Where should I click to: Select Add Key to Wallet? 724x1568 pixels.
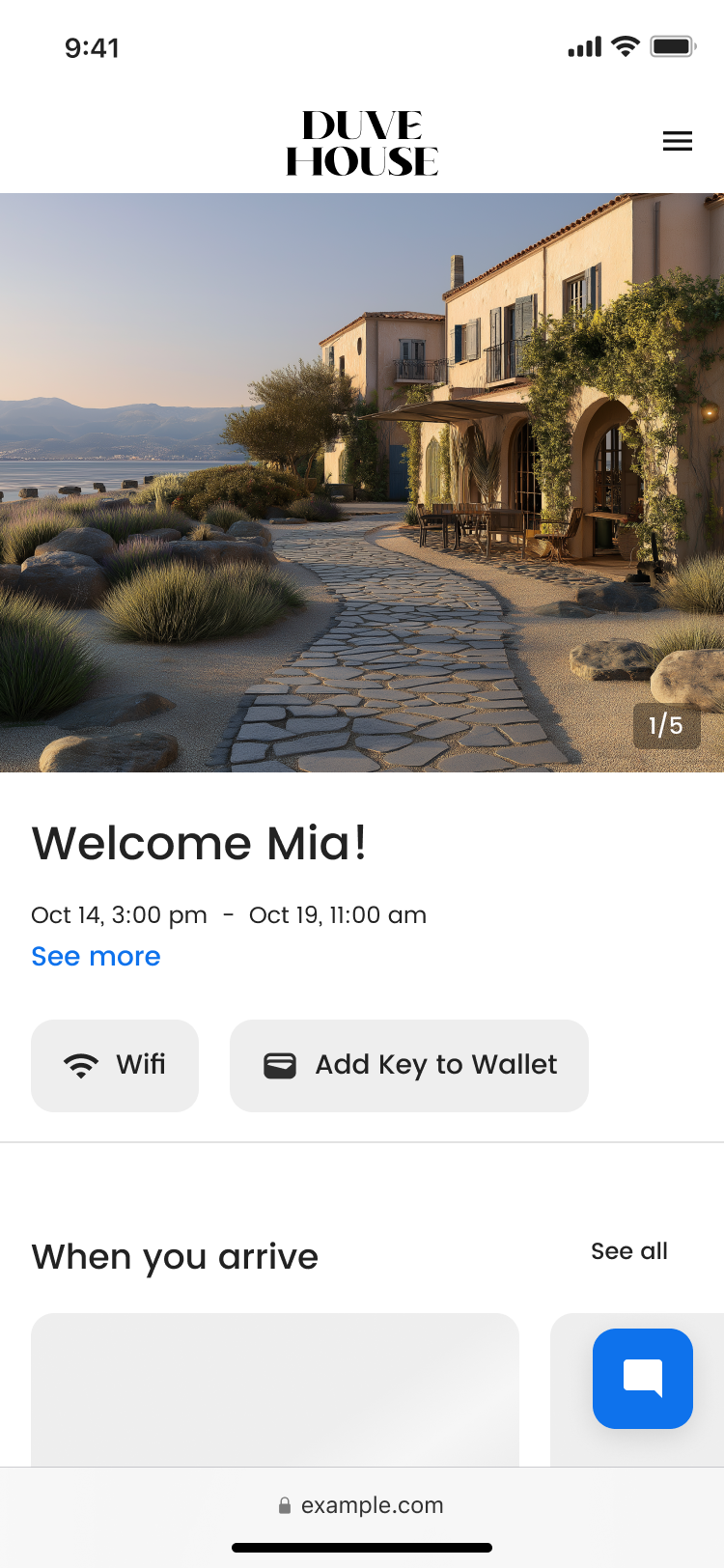409,1066
